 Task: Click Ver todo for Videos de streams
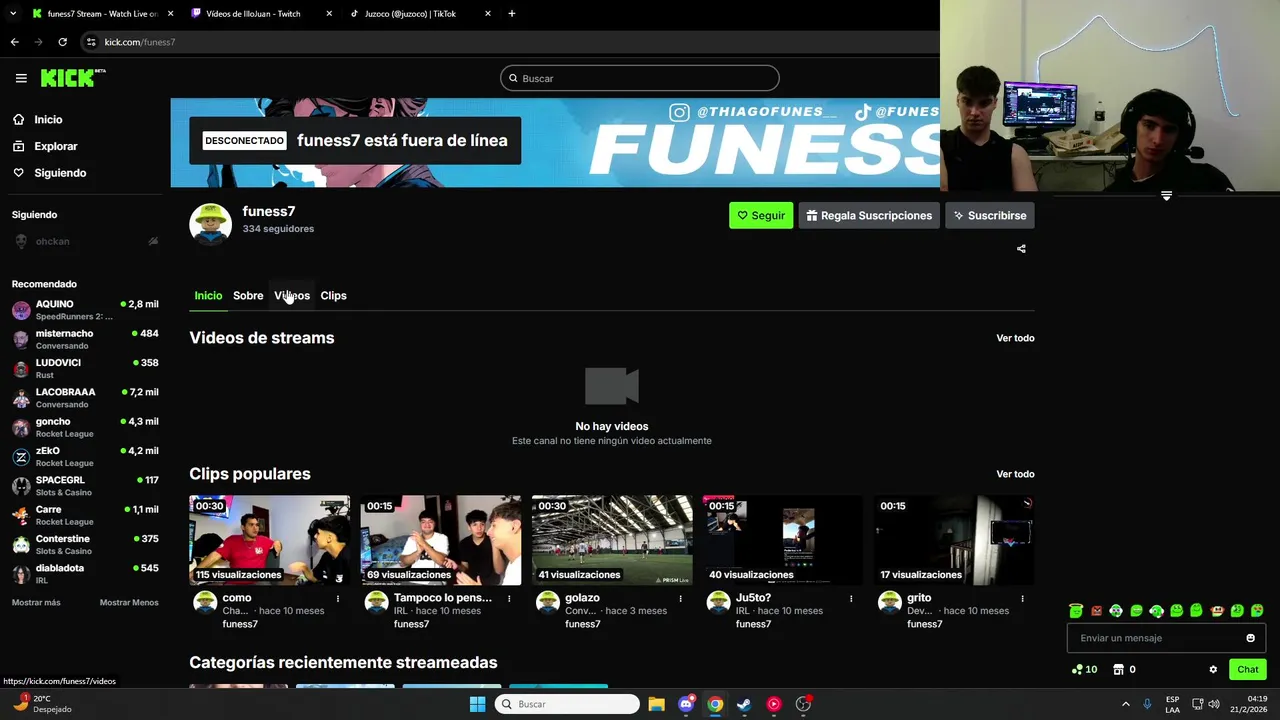click(x=1015, y=338)
